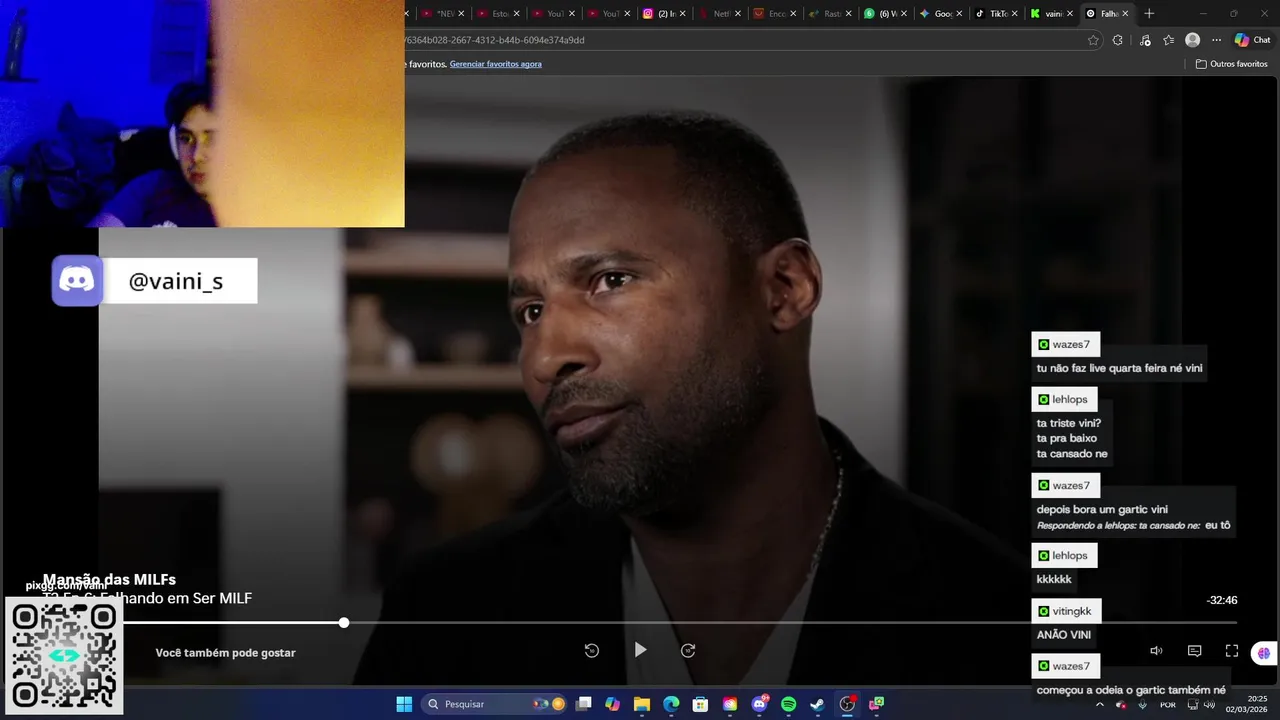This screenshot has width=1280, height=720.
Task: Close the TikTok tab
Action: point(1014,14)
